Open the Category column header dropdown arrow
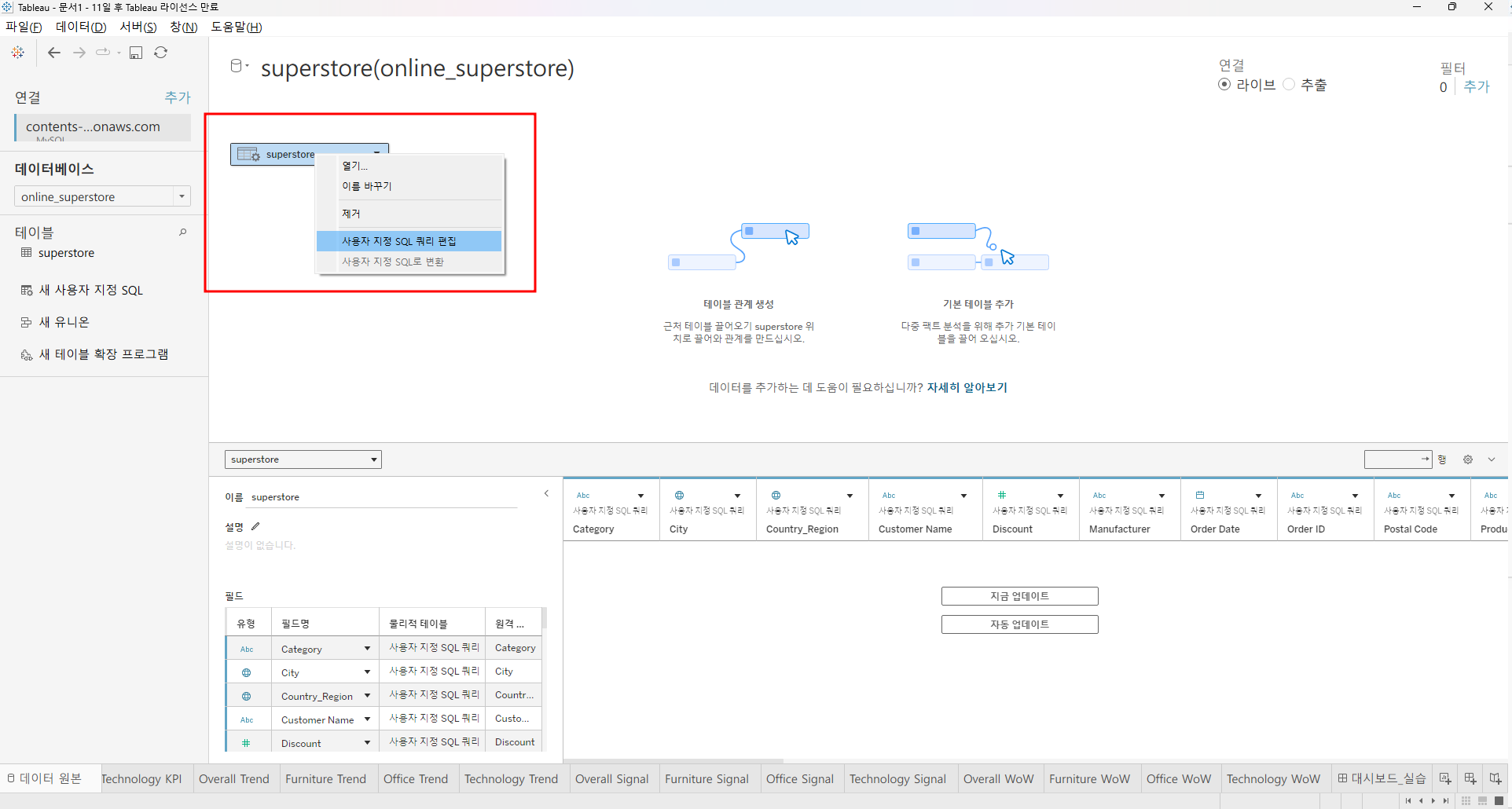 coord(641,496)
